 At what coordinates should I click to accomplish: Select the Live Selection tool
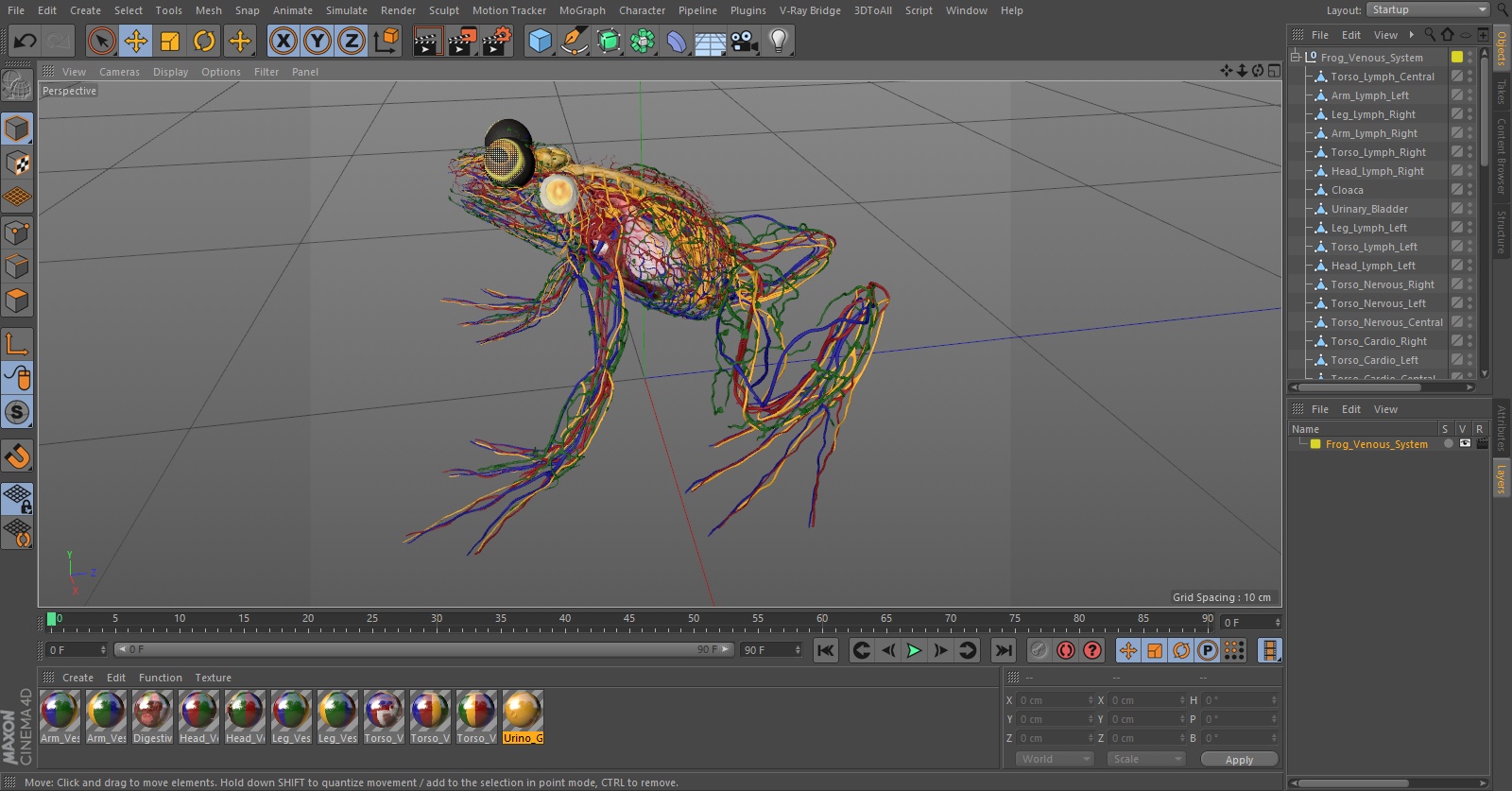(x=101, y=41)
